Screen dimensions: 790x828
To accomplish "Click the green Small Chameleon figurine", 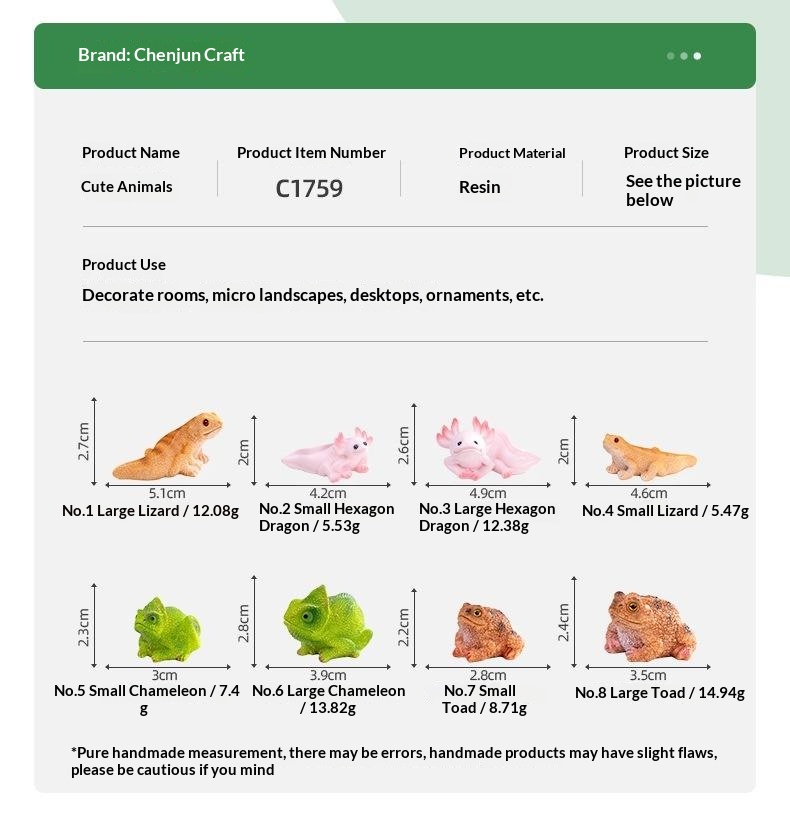I will (x=168, y=629).
